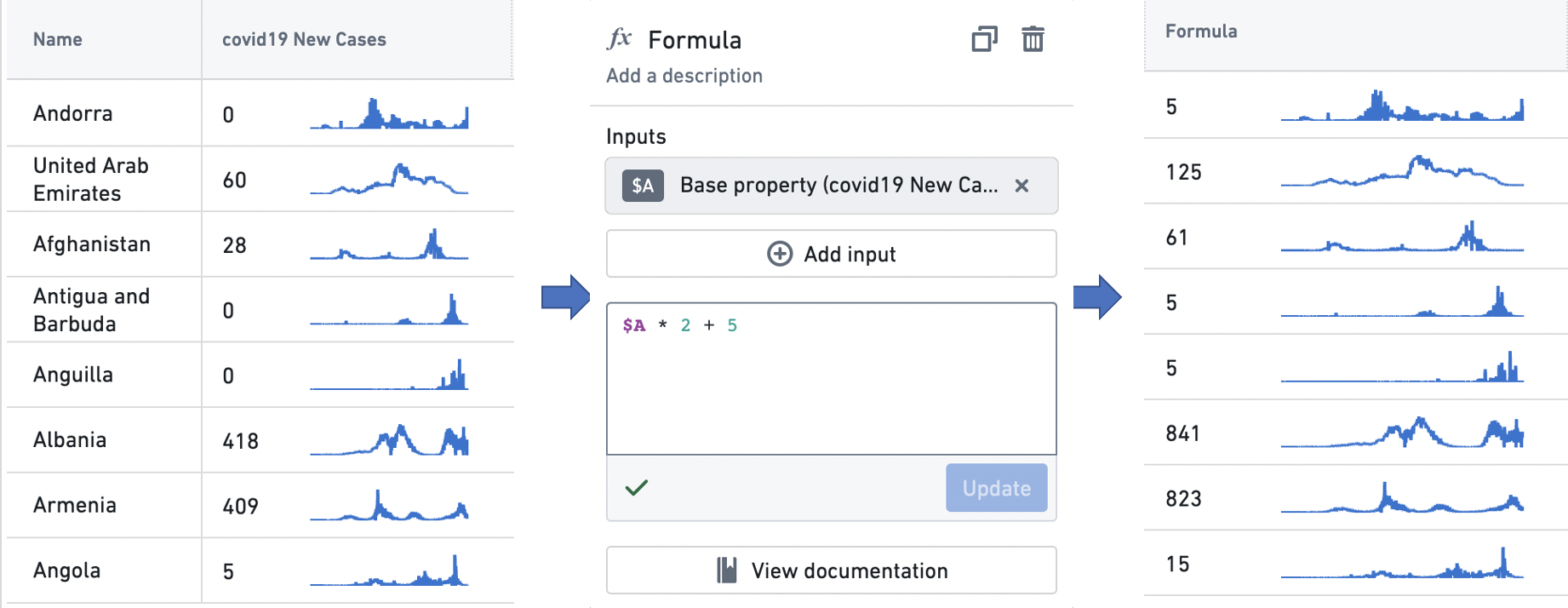This screenshot has height=608, width=1568.
Task: Select the $A variable badge
Action: [x=643, y=186]
